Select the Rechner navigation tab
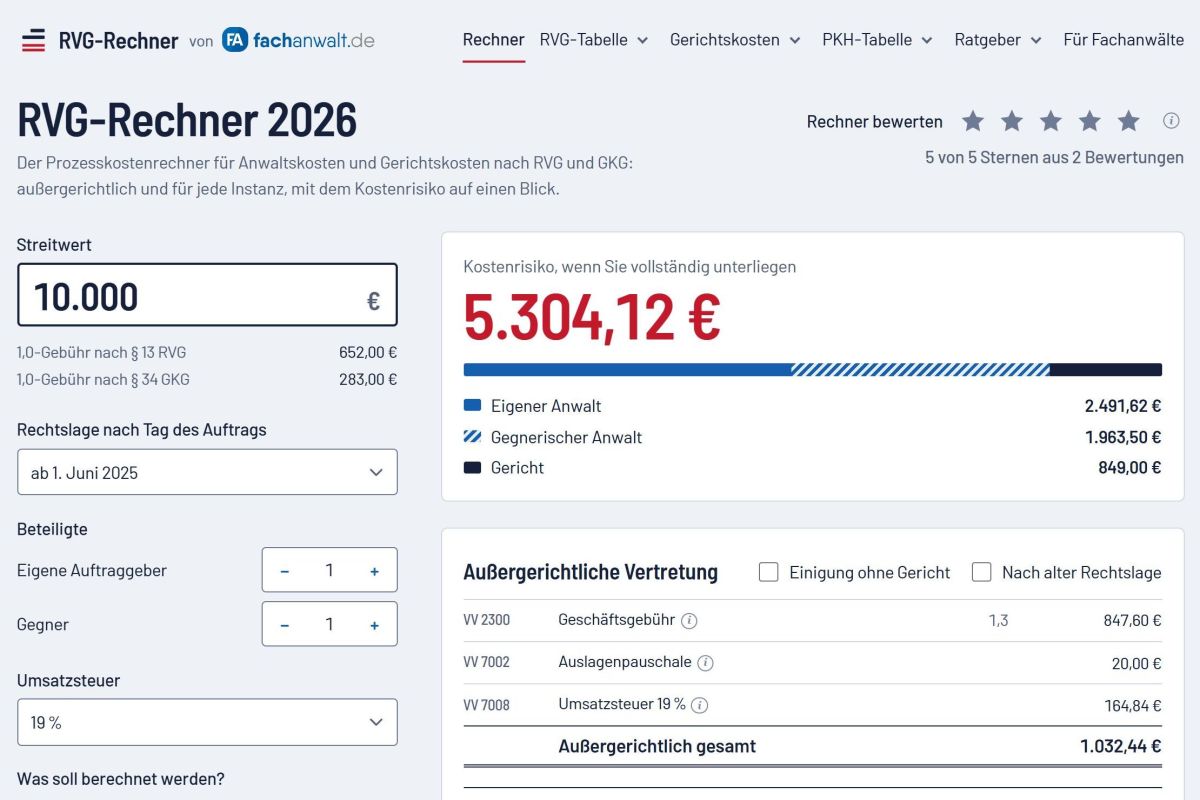 pyautogui.click(x=493, y=40)
